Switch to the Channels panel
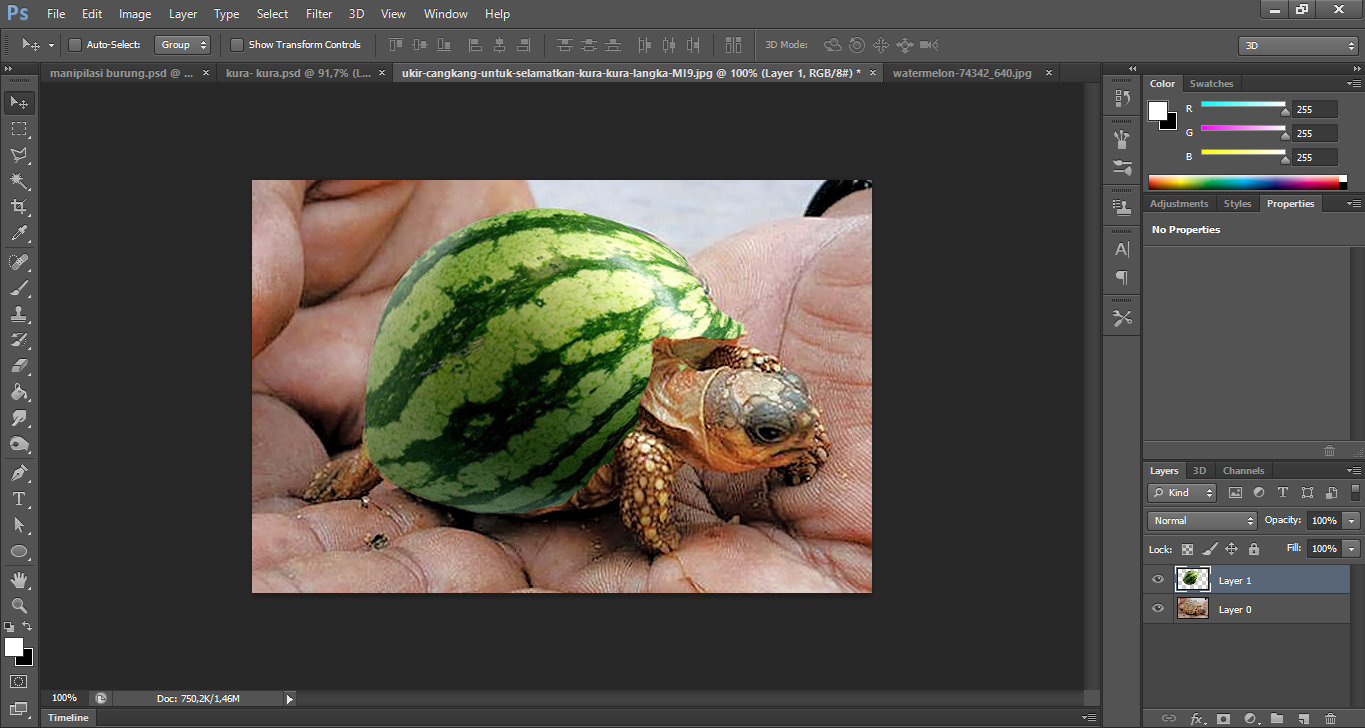Image resolution: width=1365 pixels, height=728 pixels. point(1243,470)
